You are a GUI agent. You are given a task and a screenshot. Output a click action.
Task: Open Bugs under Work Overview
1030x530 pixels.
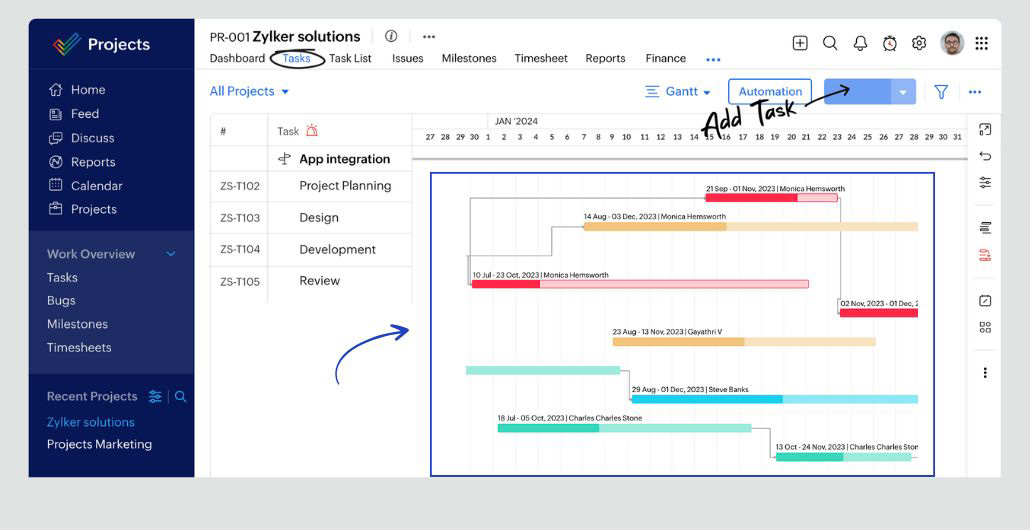coord(61,300)
